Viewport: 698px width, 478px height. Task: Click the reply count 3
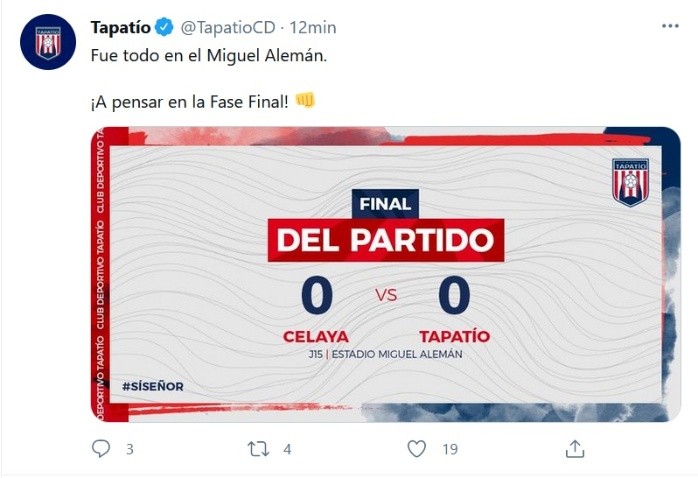click(129, 450)
